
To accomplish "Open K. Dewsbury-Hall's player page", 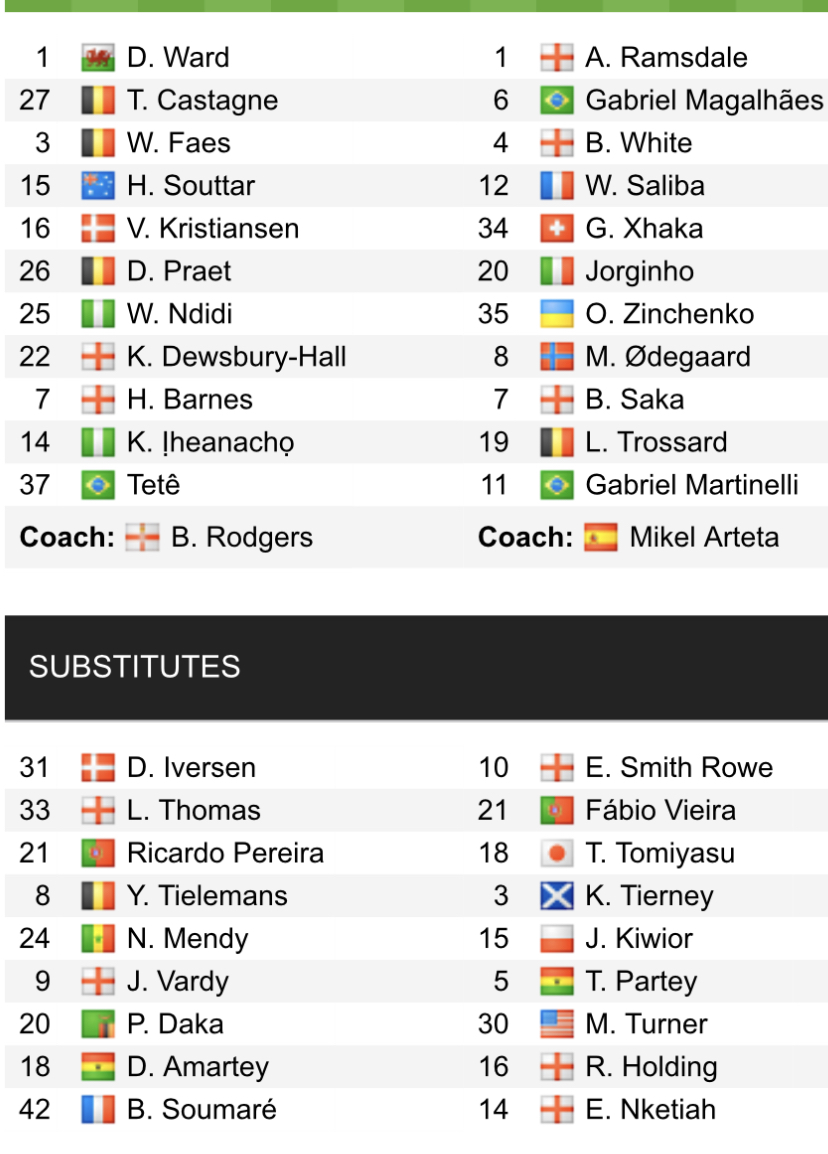I will (236, 357).
